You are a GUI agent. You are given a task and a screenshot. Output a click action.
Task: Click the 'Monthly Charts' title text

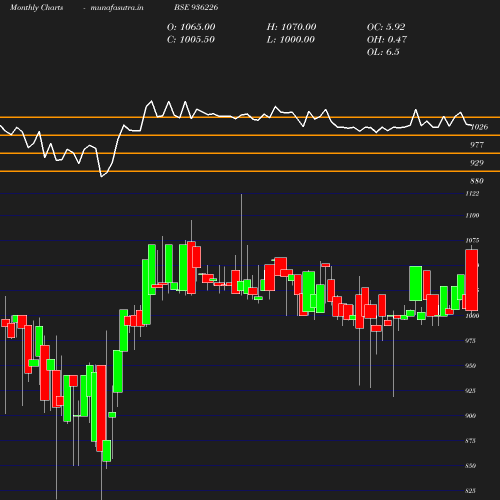36,8
